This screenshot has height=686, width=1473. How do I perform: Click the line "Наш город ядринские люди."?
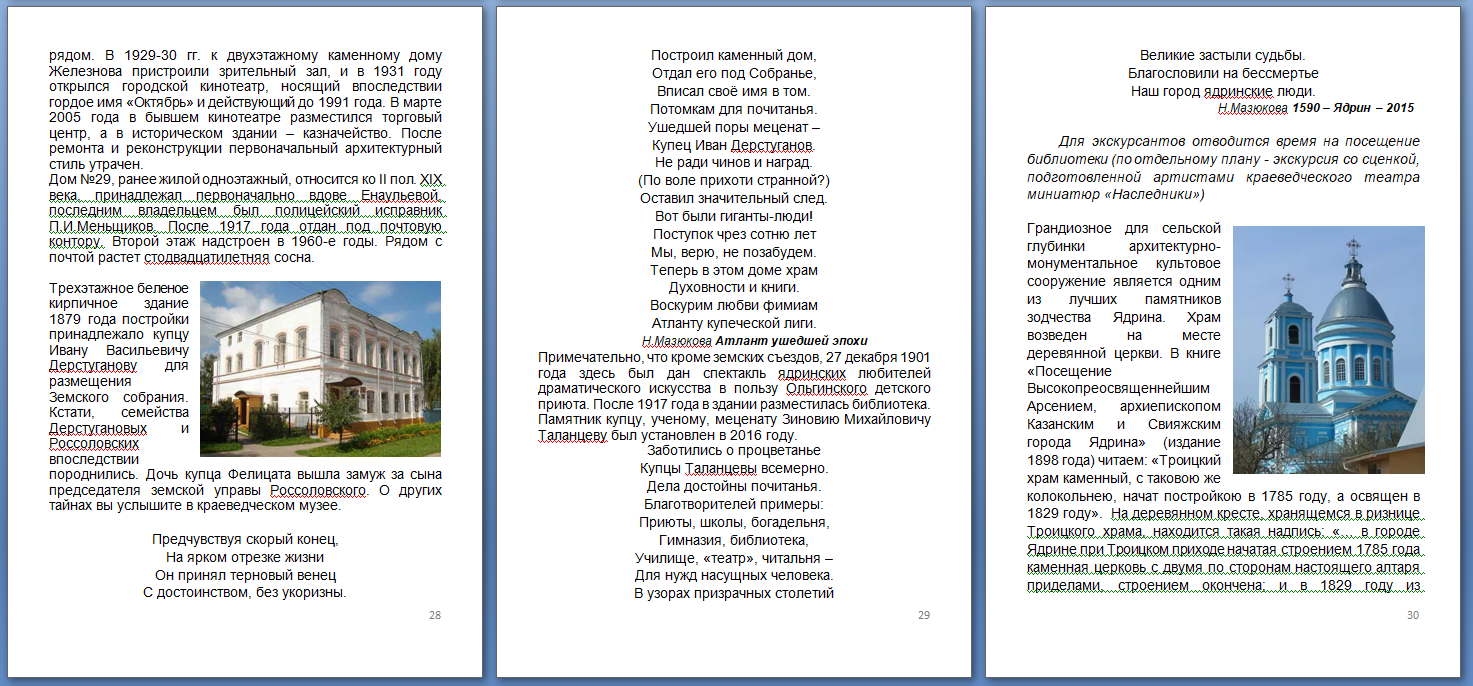click(x=1223, y=91)
